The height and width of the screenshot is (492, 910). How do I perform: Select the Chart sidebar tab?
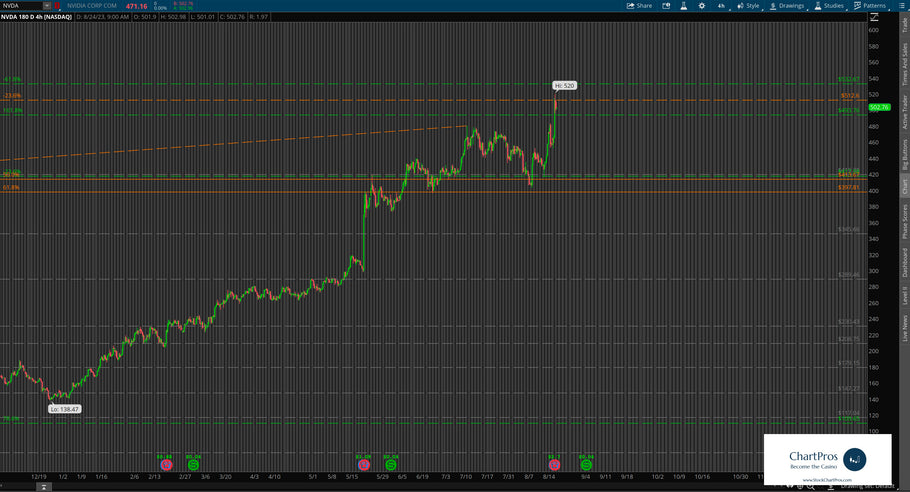click(x=905, y=186)
